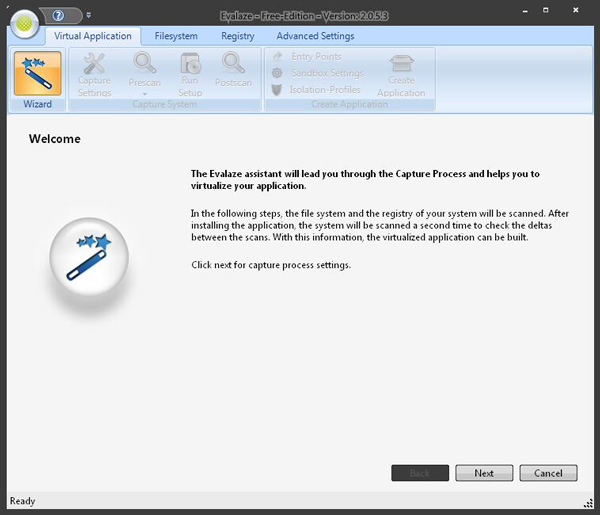Click the Ready status bar text
Screen dimensions: 600x515
tap(23, 501)
